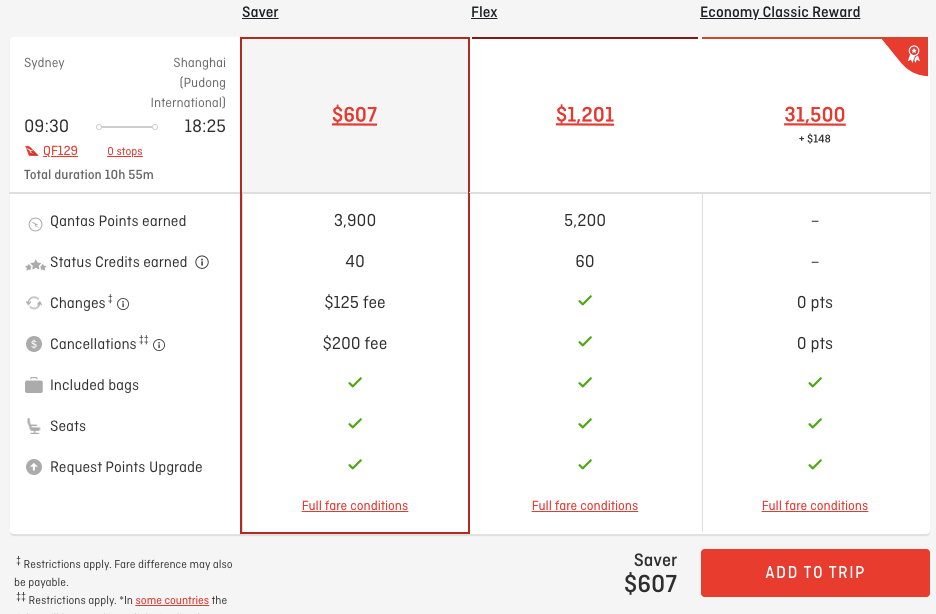Viewport: 936px width, 614px height.
Task: Click the Status Credits earned info icon
Action: tap(202, 263)
